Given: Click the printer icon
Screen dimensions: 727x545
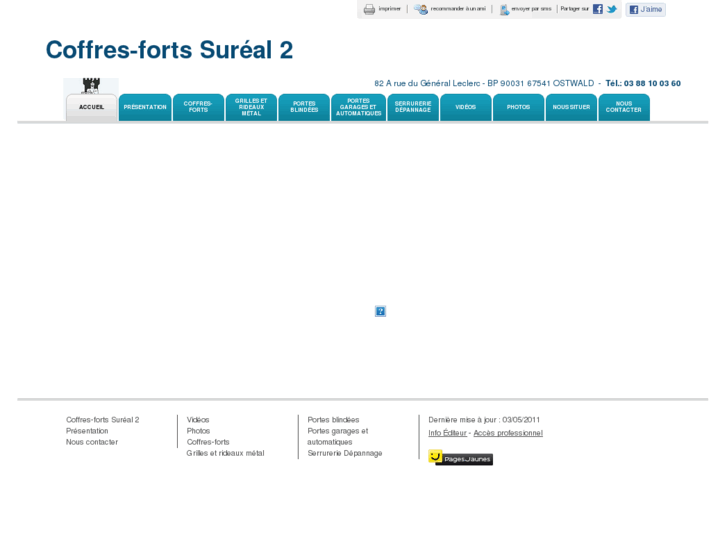Looking at the screenshot, I should pyautogui.click(x=369, y=9).
